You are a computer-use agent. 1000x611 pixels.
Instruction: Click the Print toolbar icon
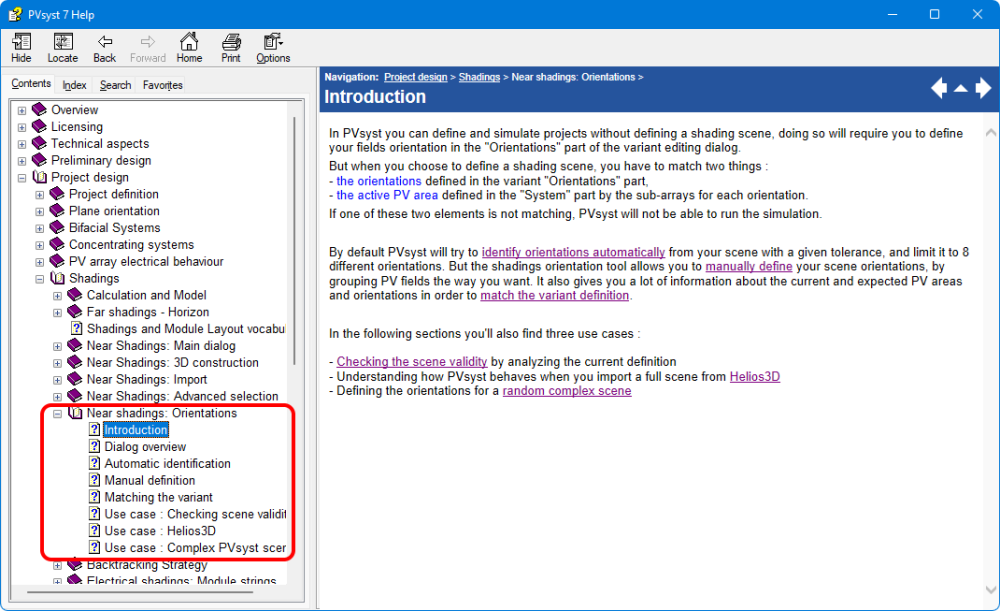[x=231, y=47]
